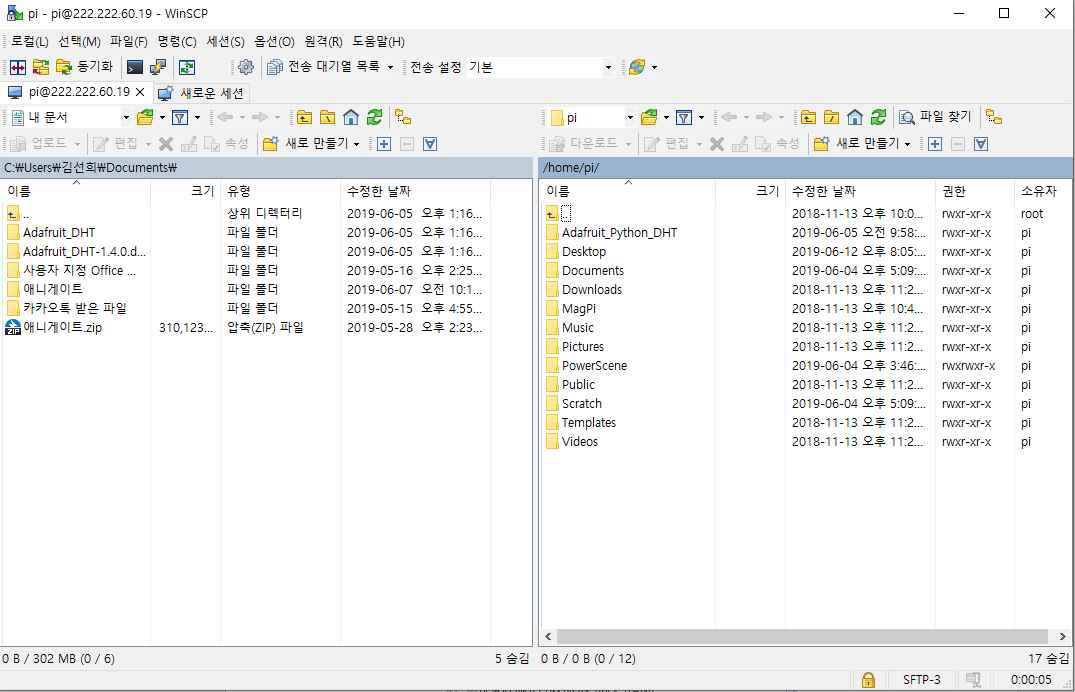Open the 전송 설정 기본 combo box

pyautogui.click(x=540, y=67)
